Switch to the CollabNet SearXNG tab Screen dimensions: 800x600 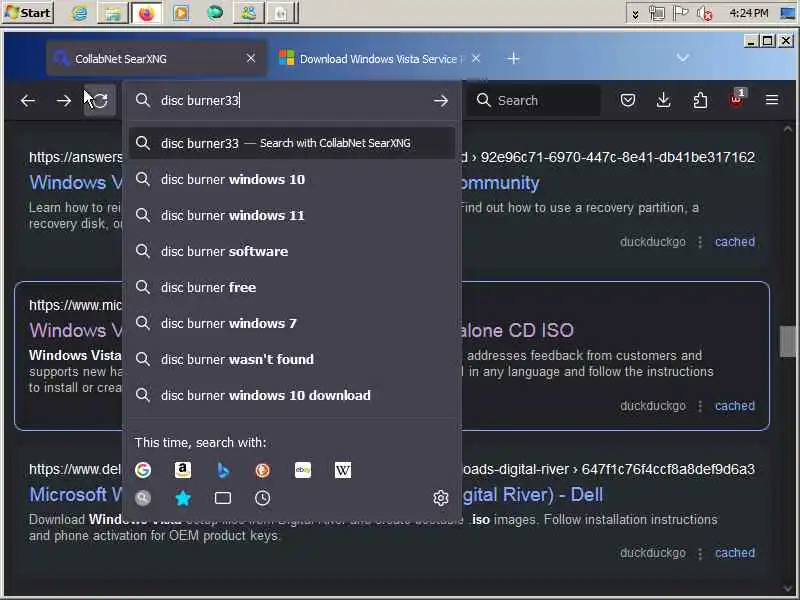coord(156,59)
